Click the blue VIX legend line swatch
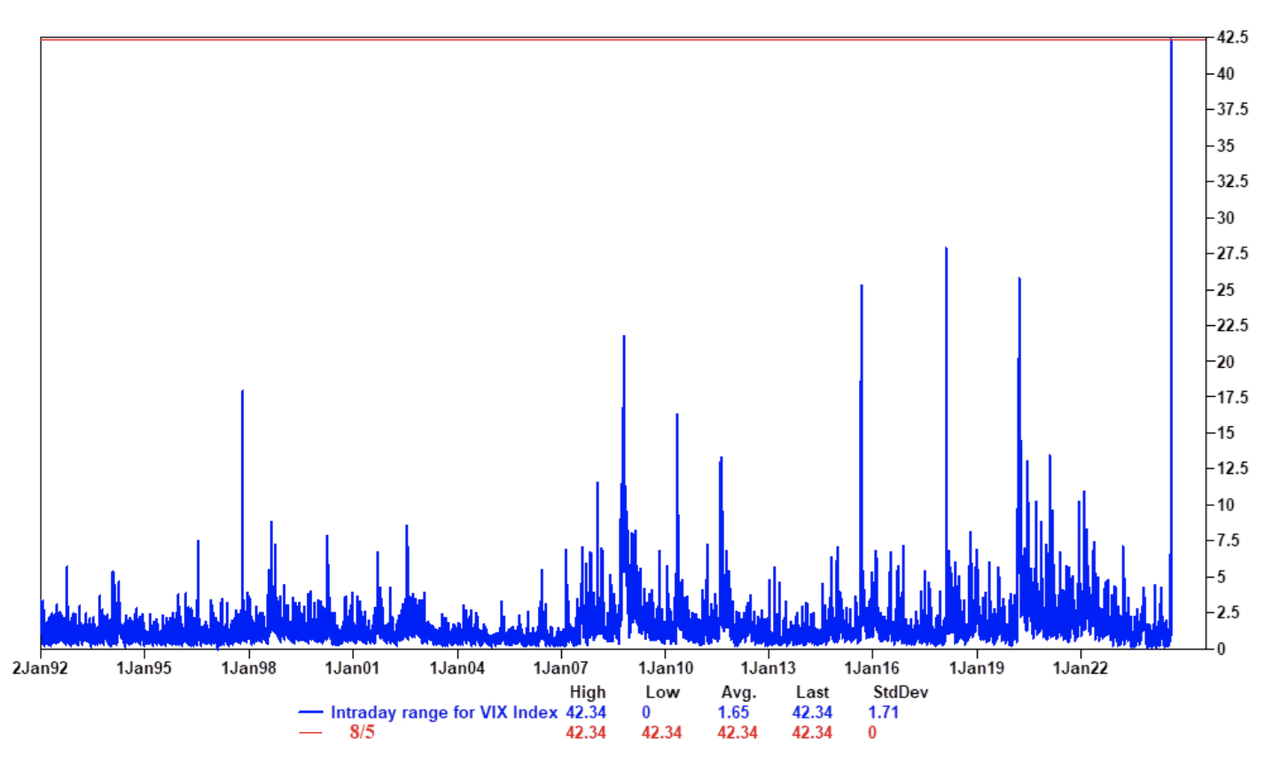Screen dimensions: 1280x778 [x=312, y=713]
